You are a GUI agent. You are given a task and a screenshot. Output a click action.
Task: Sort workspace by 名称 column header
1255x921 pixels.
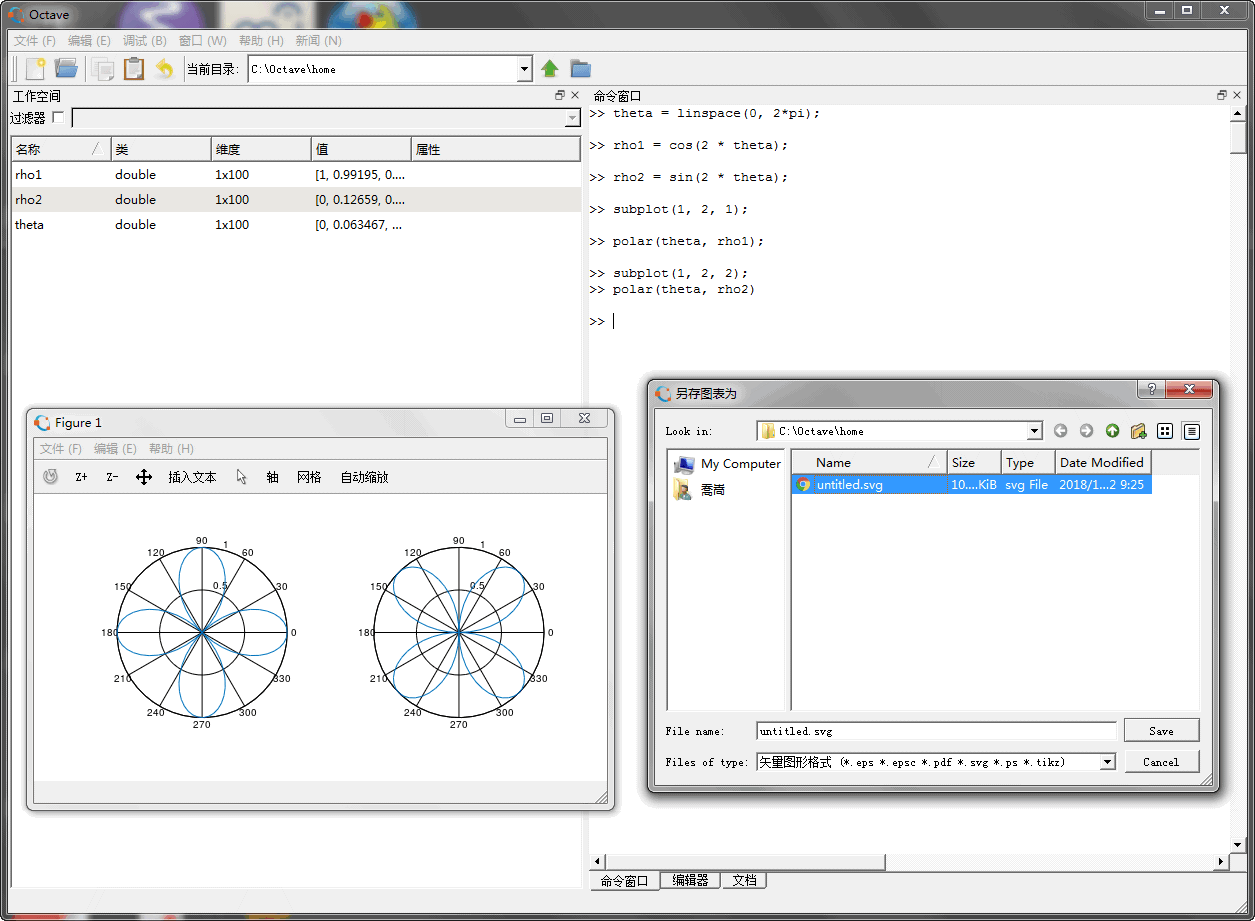point(61,149)
